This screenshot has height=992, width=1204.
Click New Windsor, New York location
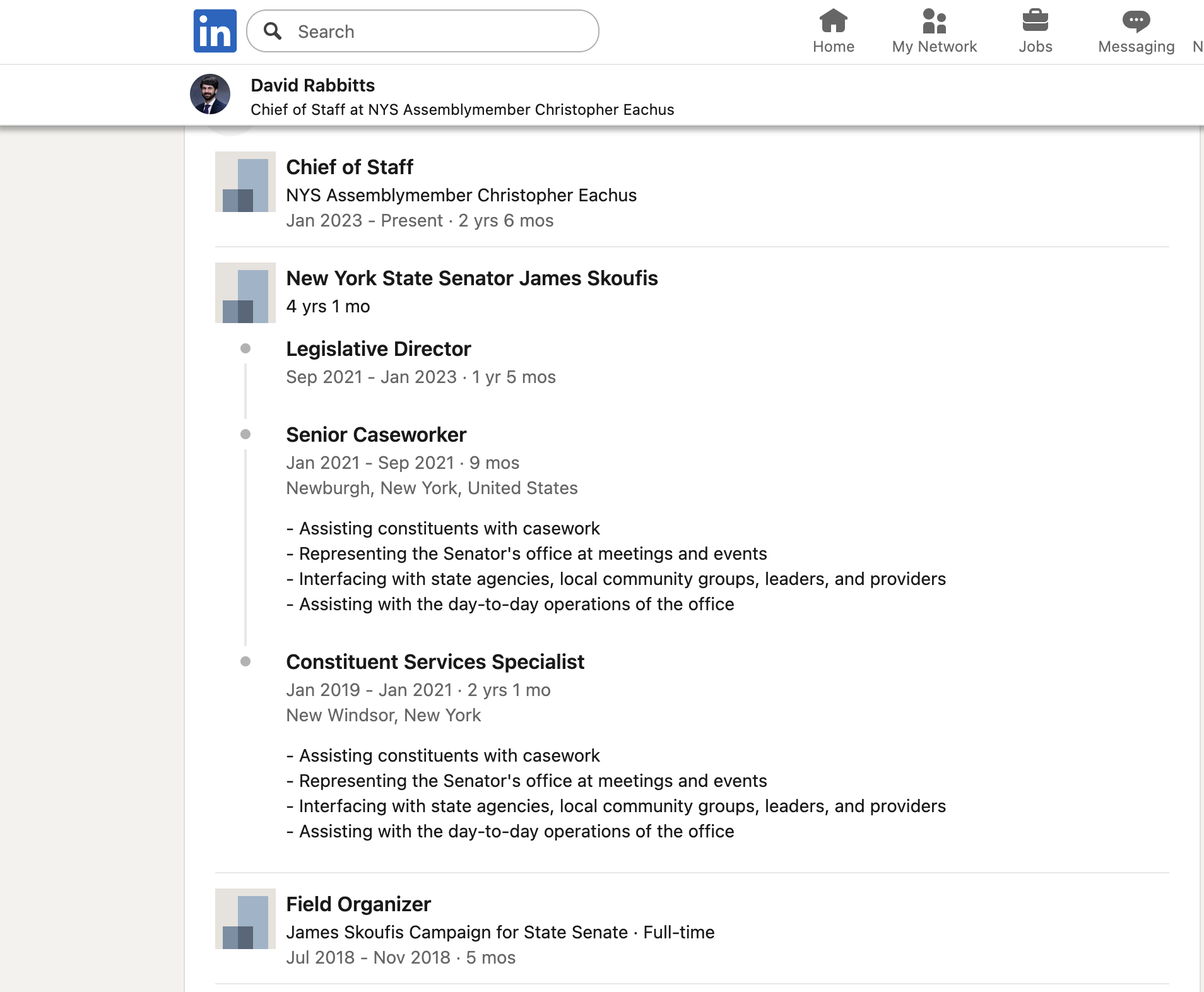coord(383,715)
